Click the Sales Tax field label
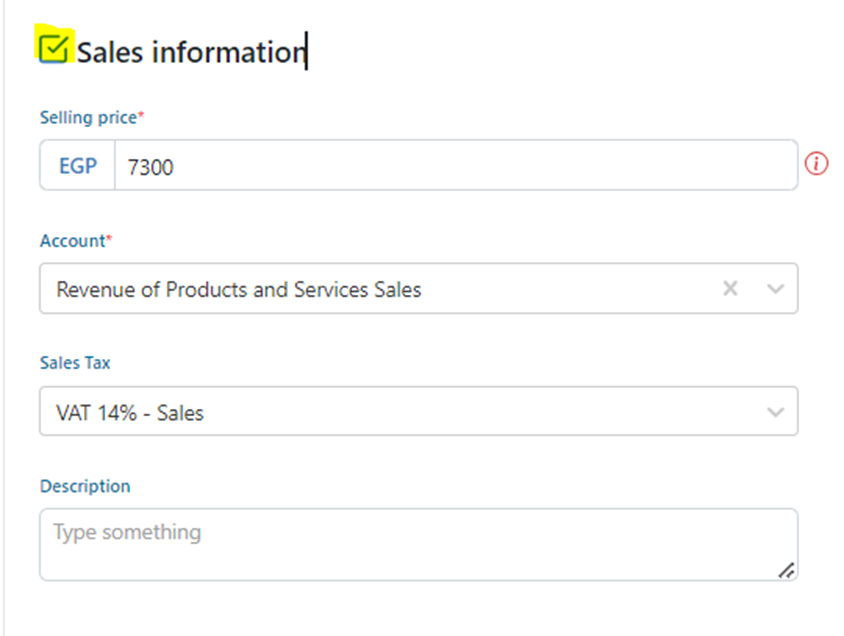Viewport: 844px width, 636px height. point(75,363)
